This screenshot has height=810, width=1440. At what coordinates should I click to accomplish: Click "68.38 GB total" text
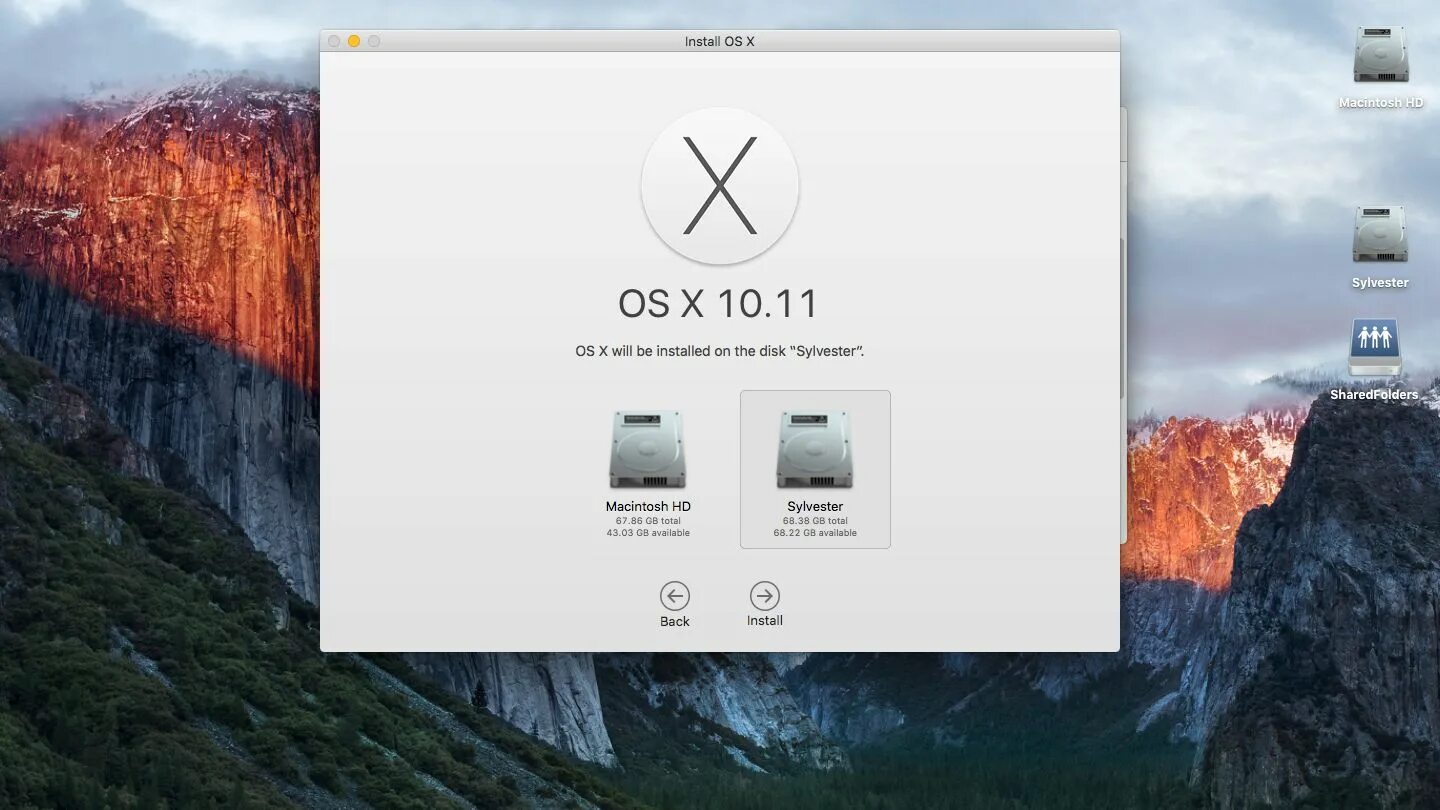point(815,521)
